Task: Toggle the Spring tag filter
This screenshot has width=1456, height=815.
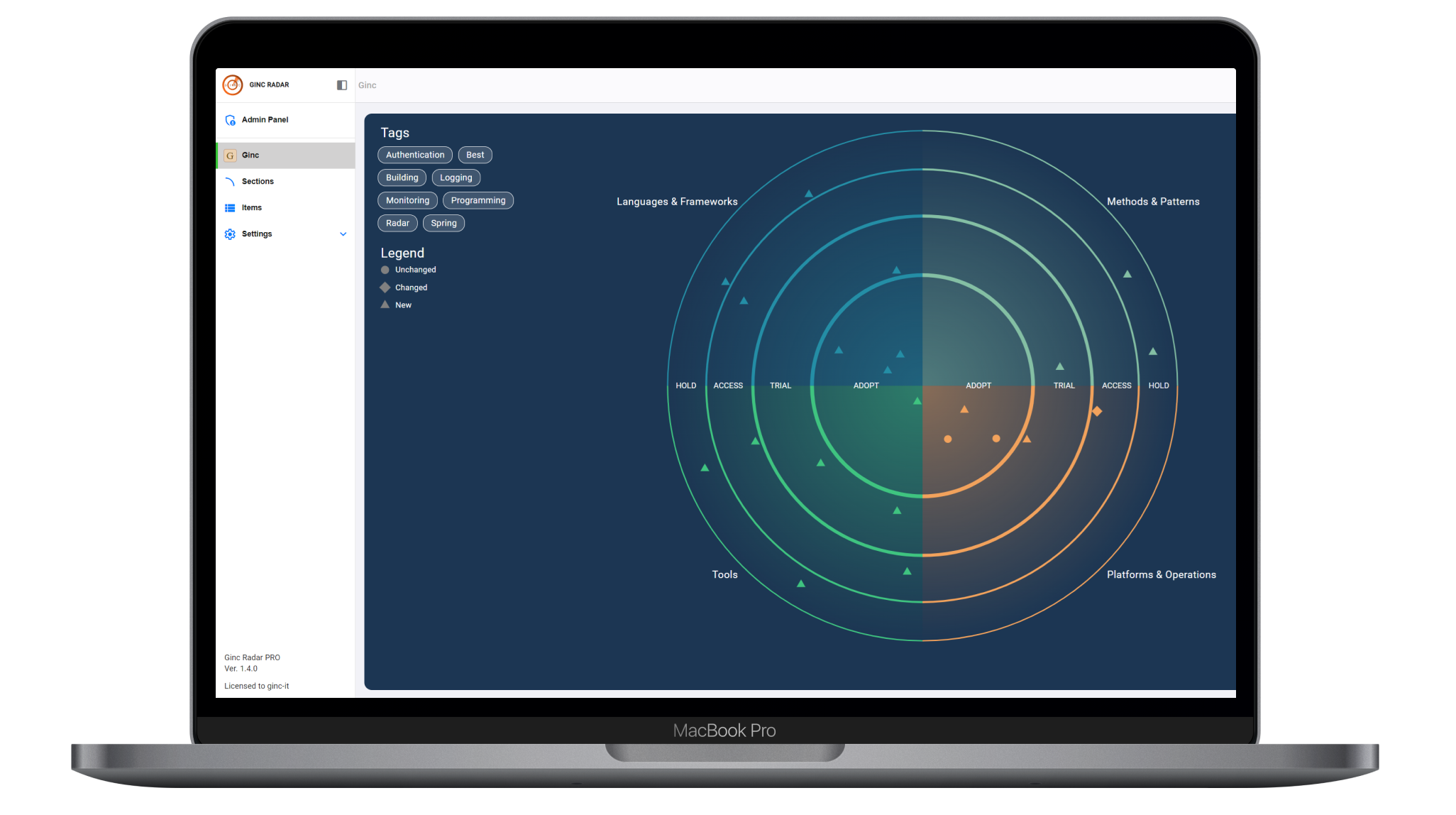Action: click(444, 223)
